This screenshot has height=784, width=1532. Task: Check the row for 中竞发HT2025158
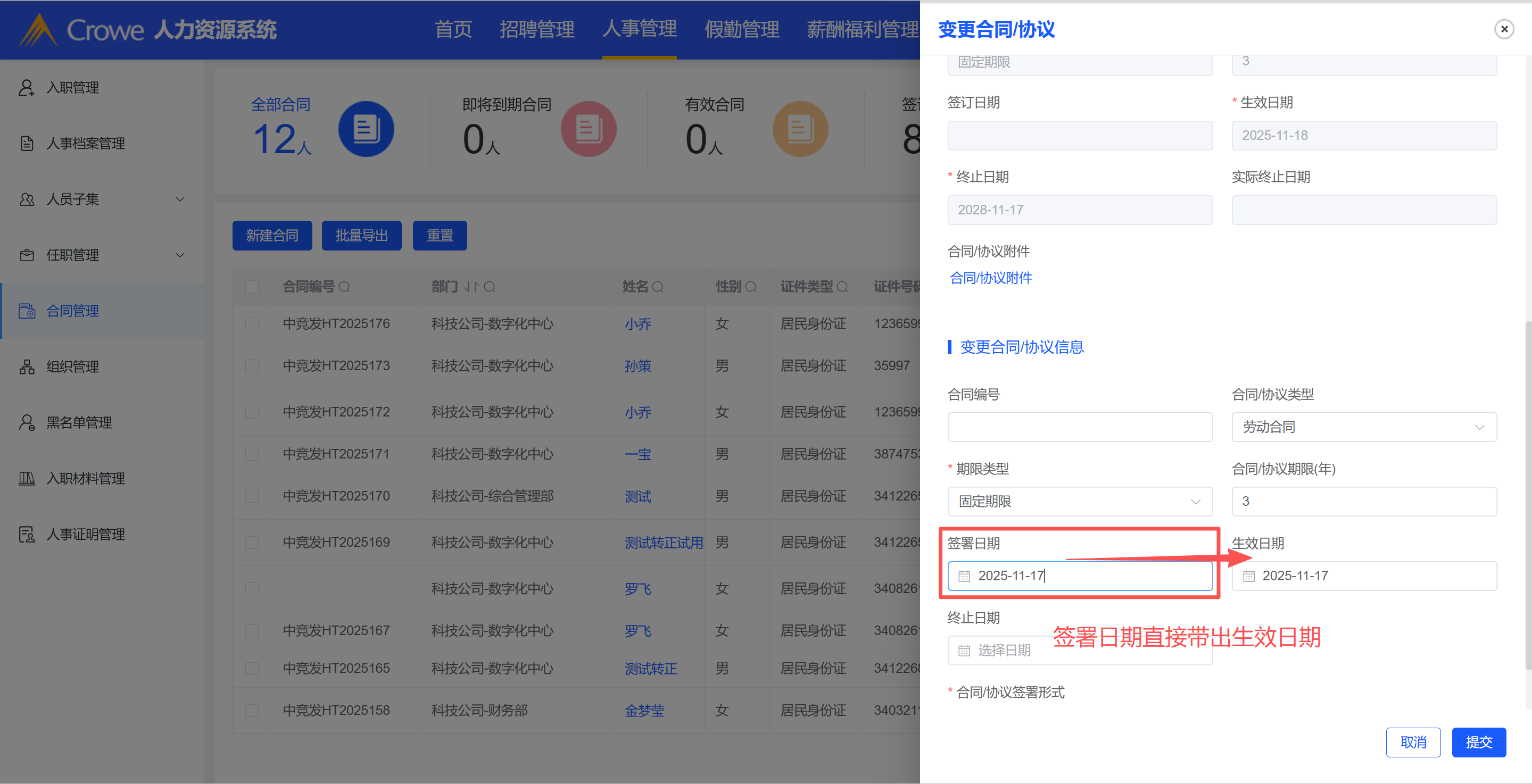point(252,710)
